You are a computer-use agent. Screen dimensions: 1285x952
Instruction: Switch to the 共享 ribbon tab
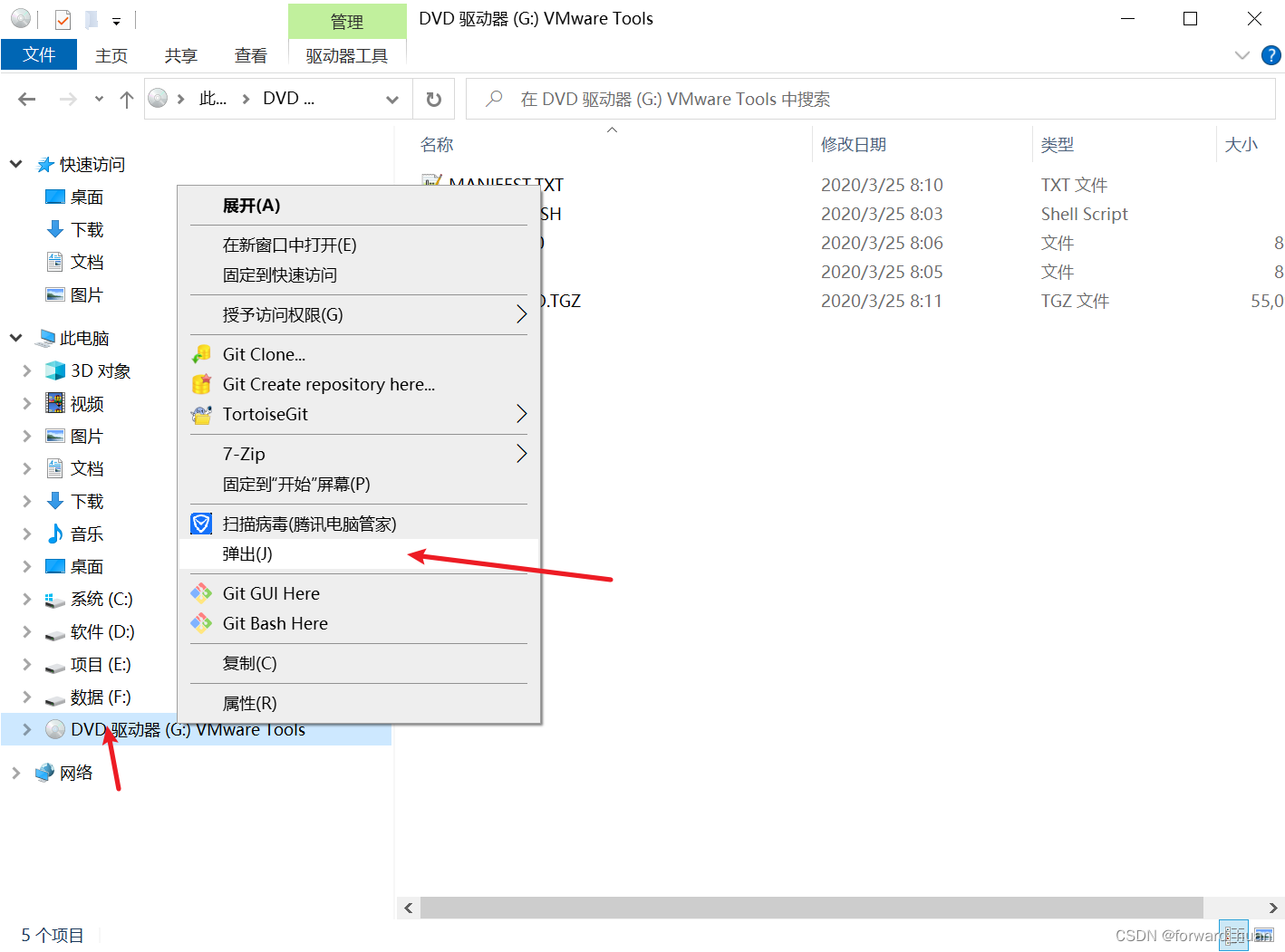click(181, 55)
